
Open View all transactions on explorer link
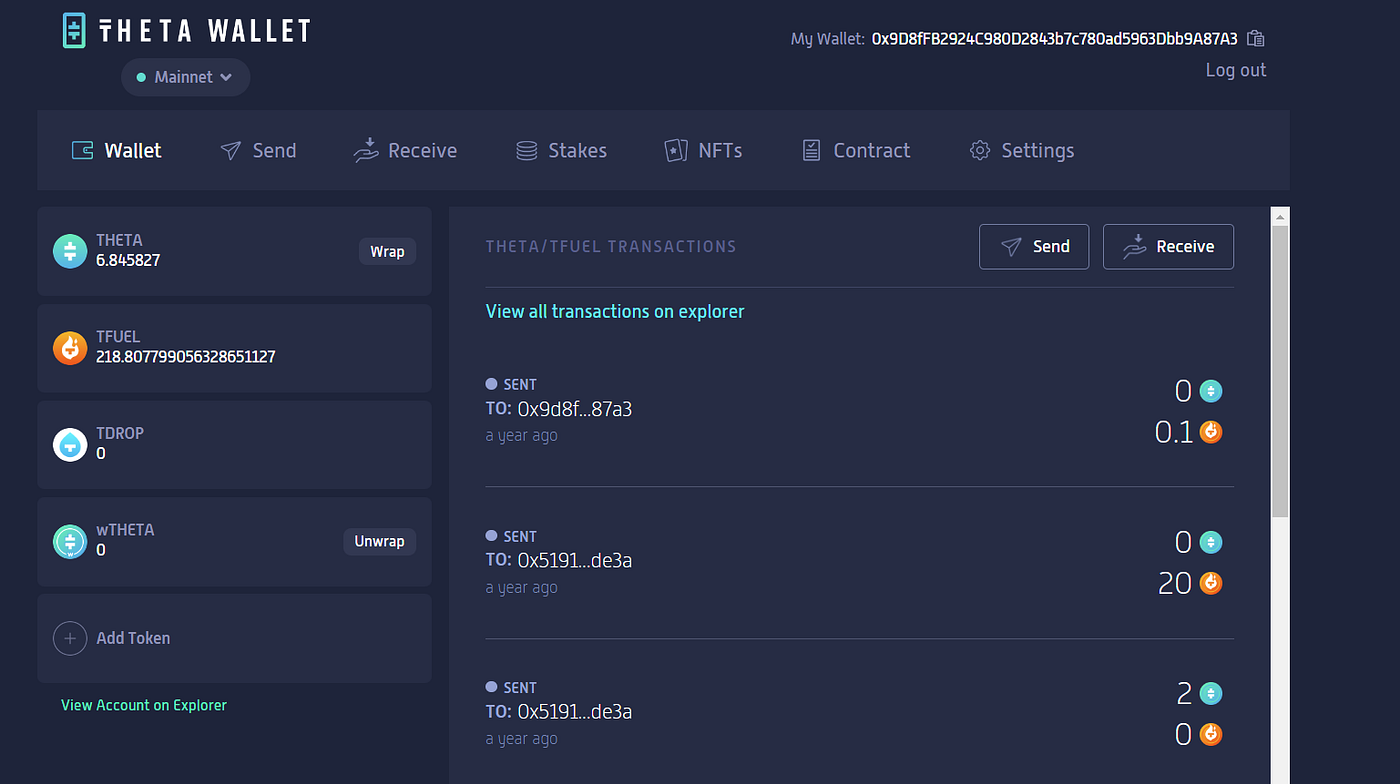point(615,311)
